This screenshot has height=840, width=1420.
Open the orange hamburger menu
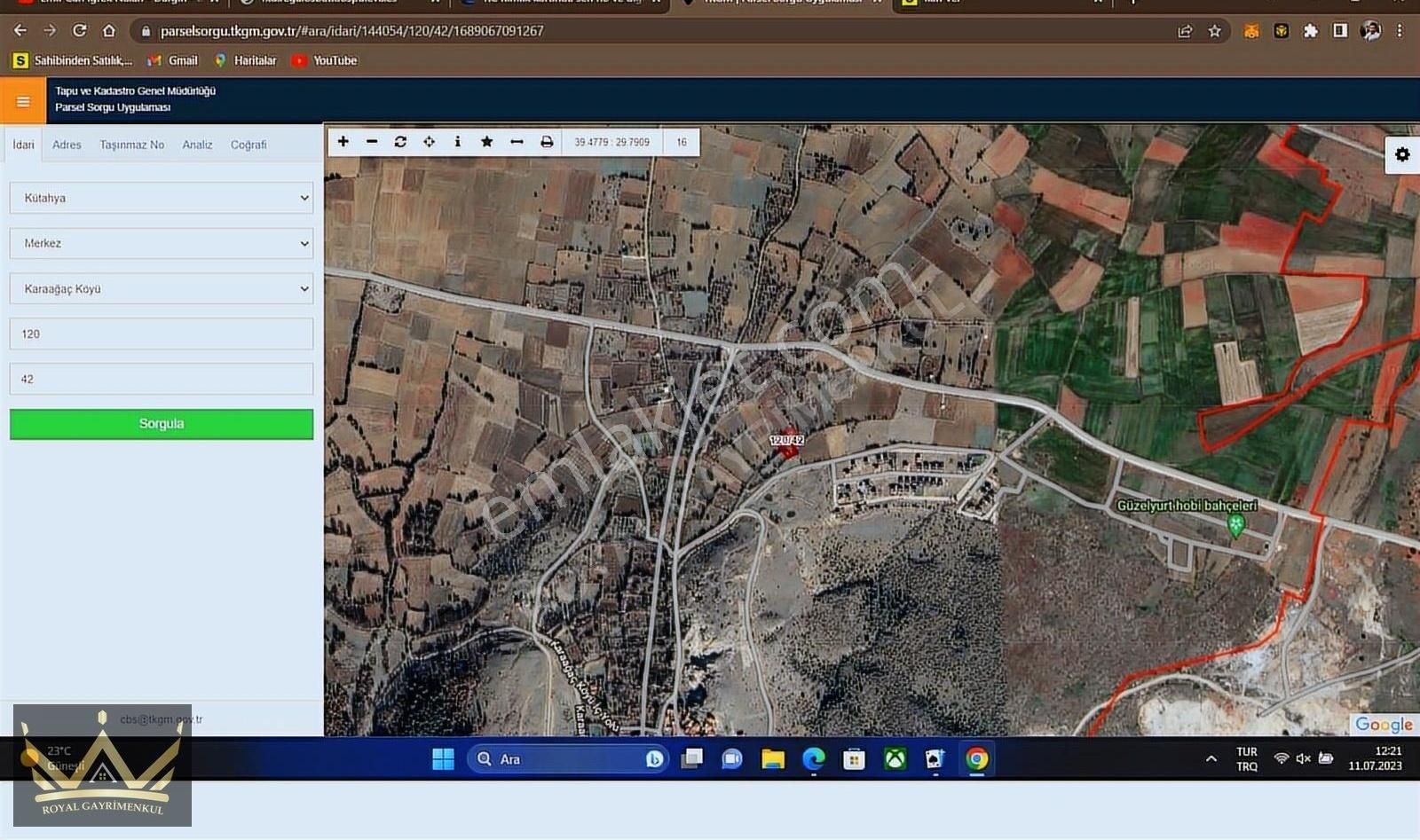(x=23, y=101)
